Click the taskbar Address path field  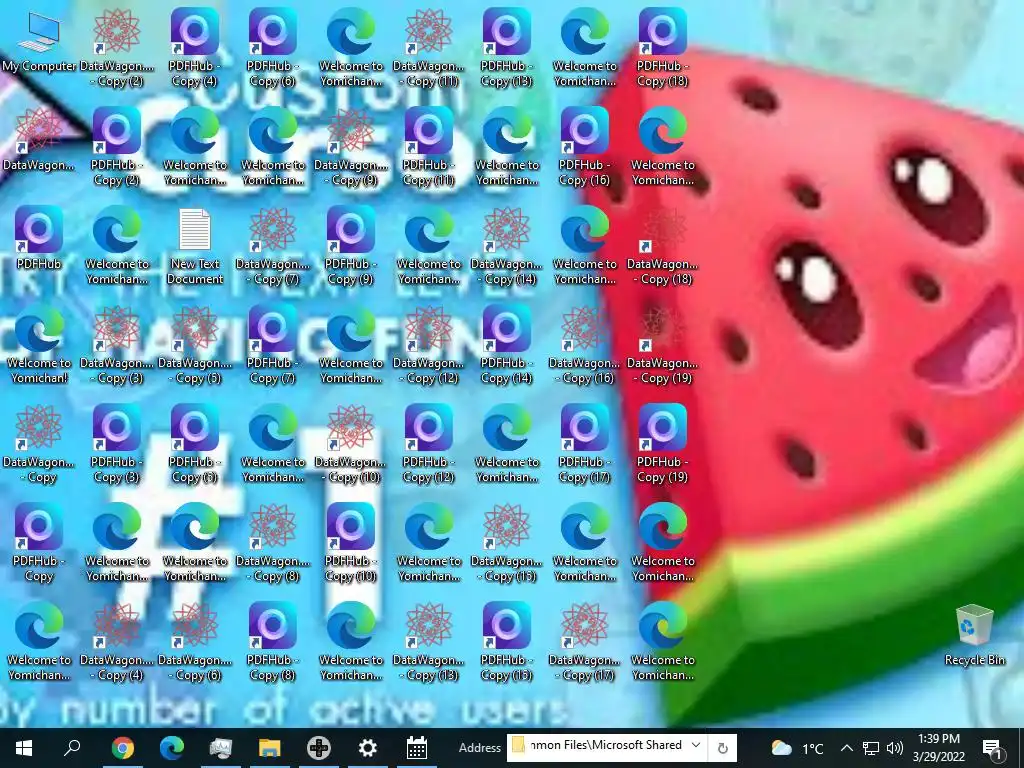tap(598, 746)
